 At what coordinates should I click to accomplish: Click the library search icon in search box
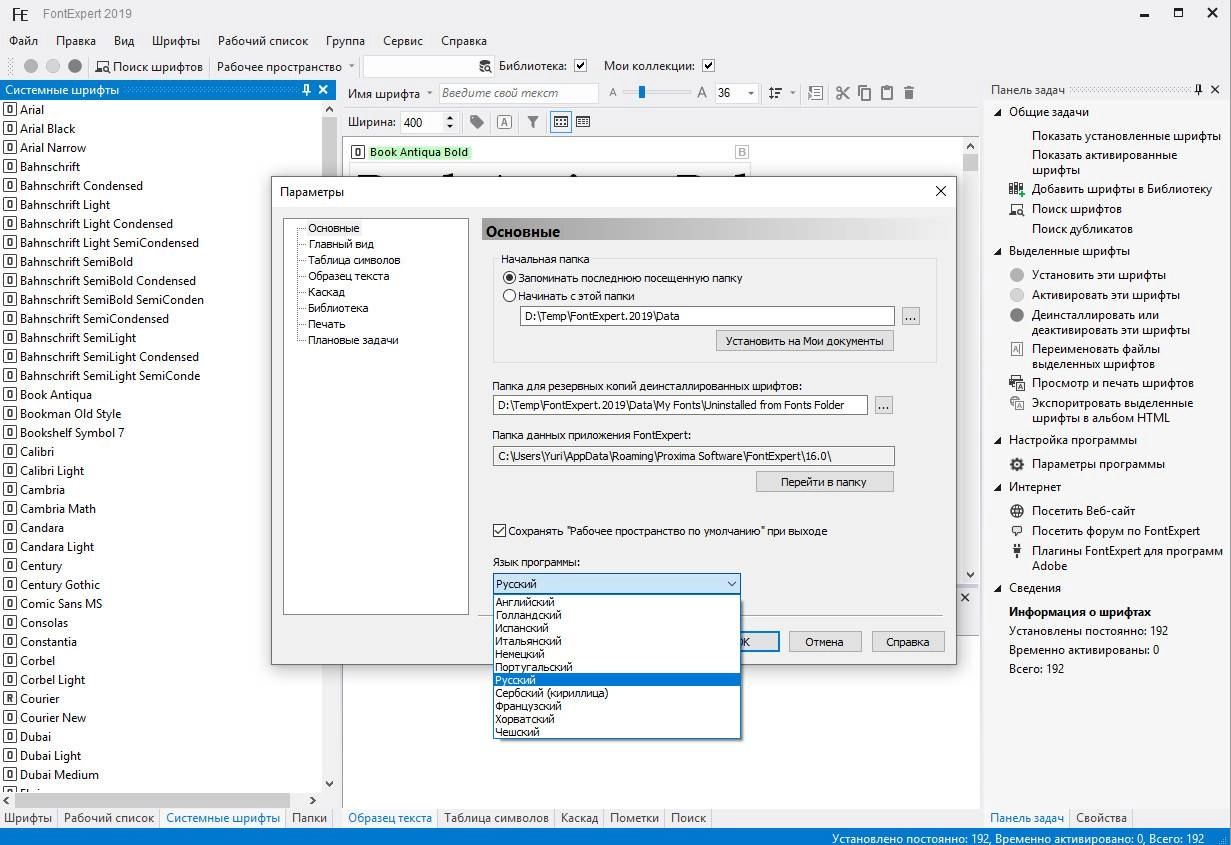486,66
